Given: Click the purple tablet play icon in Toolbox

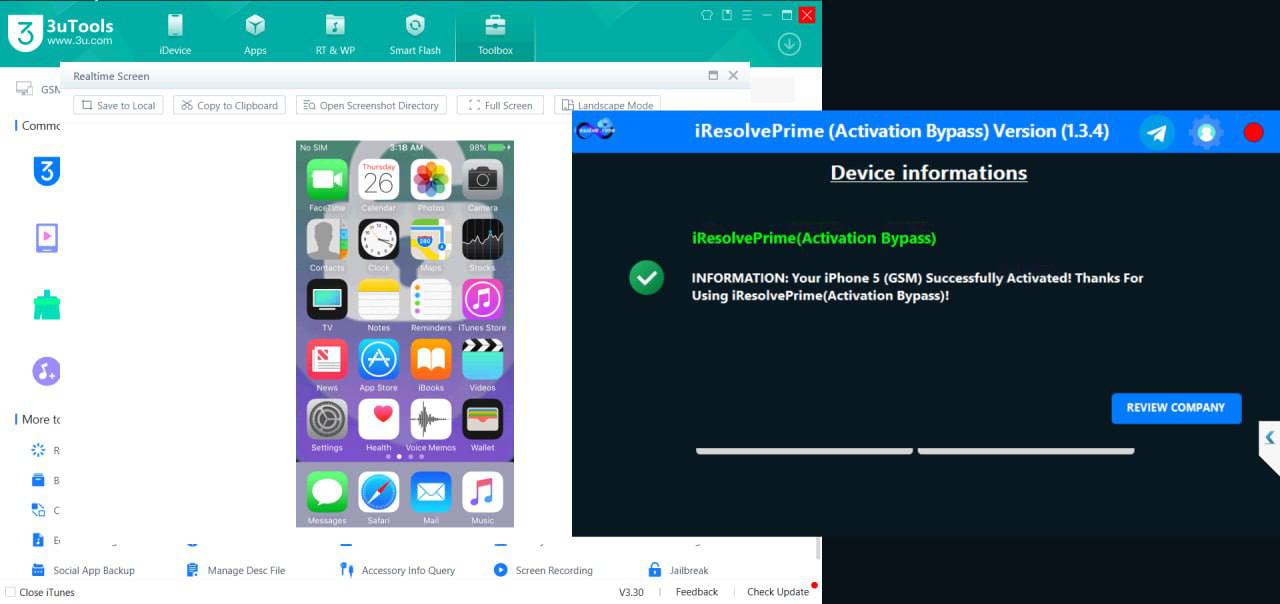Looking at the screenshot, I should [46, 238].
